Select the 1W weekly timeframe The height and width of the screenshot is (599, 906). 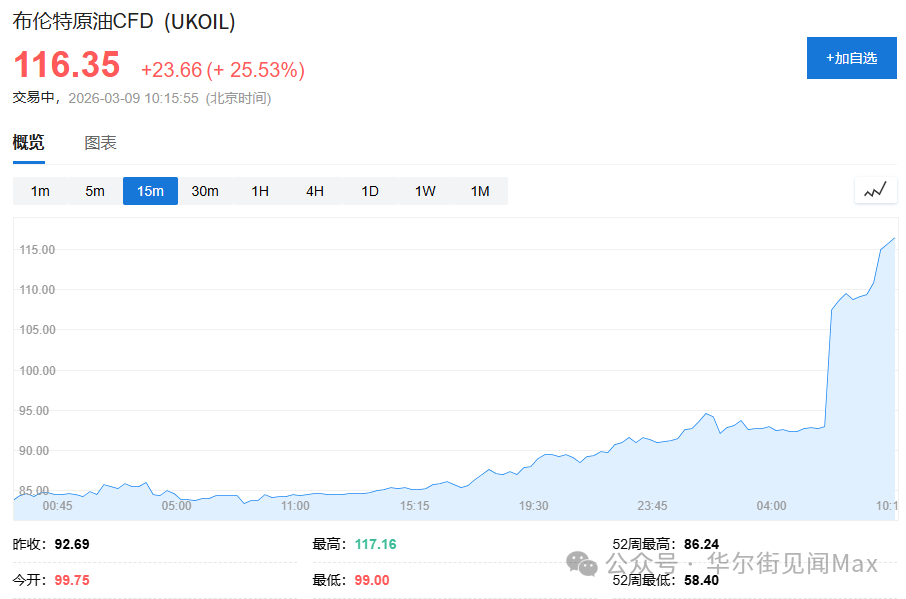[x=424, y=190]
